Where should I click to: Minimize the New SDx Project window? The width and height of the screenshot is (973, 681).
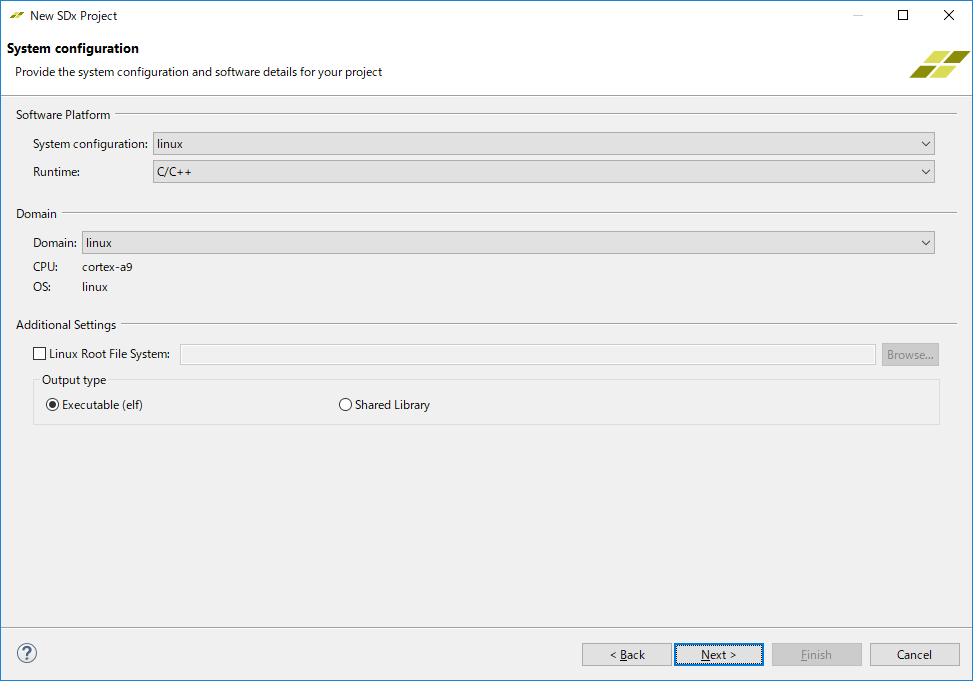pyautogui.click(x=857, y=15)
